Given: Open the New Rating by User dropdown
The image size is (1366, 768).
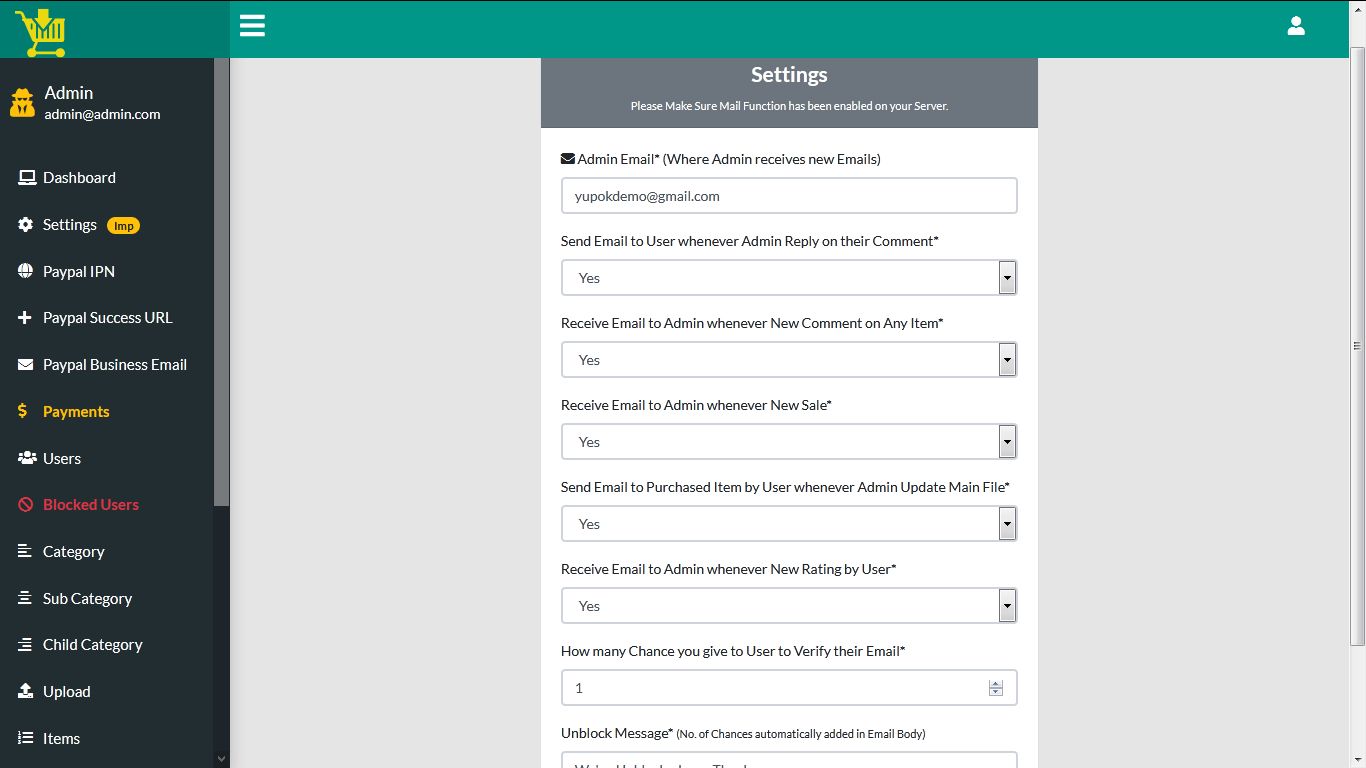Looking at the screenshot, I should tap(1007, 605).
